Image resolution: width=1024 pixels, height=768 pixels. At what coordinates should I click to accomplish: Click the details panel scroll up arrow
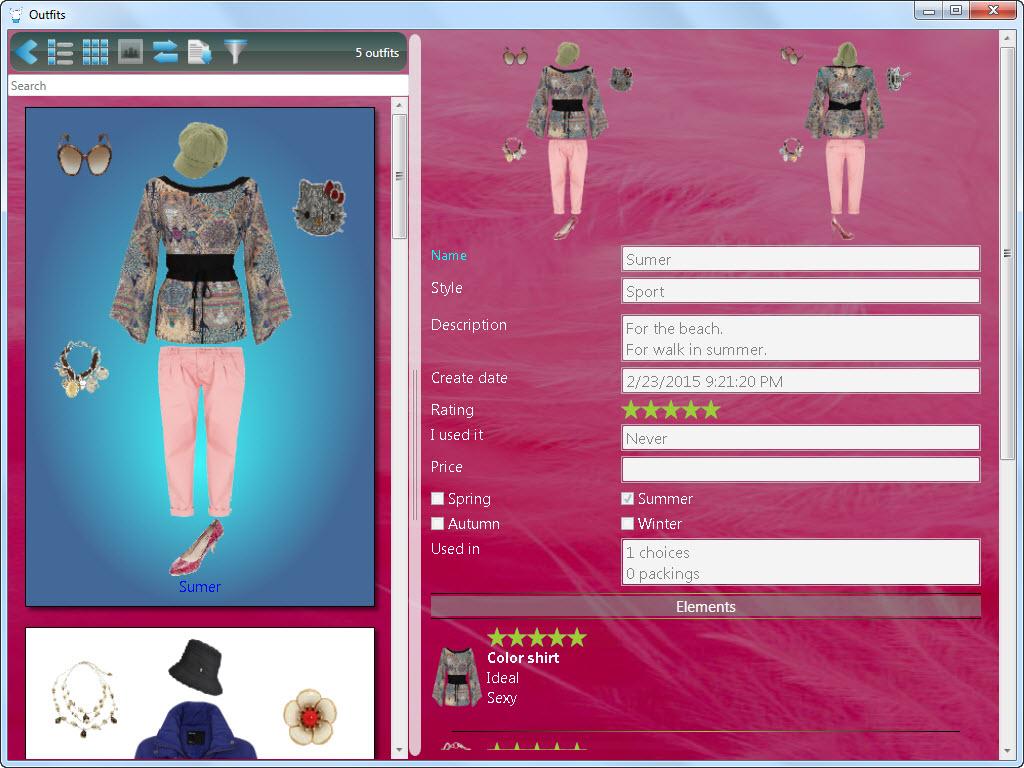click(x=1007, y=37)
